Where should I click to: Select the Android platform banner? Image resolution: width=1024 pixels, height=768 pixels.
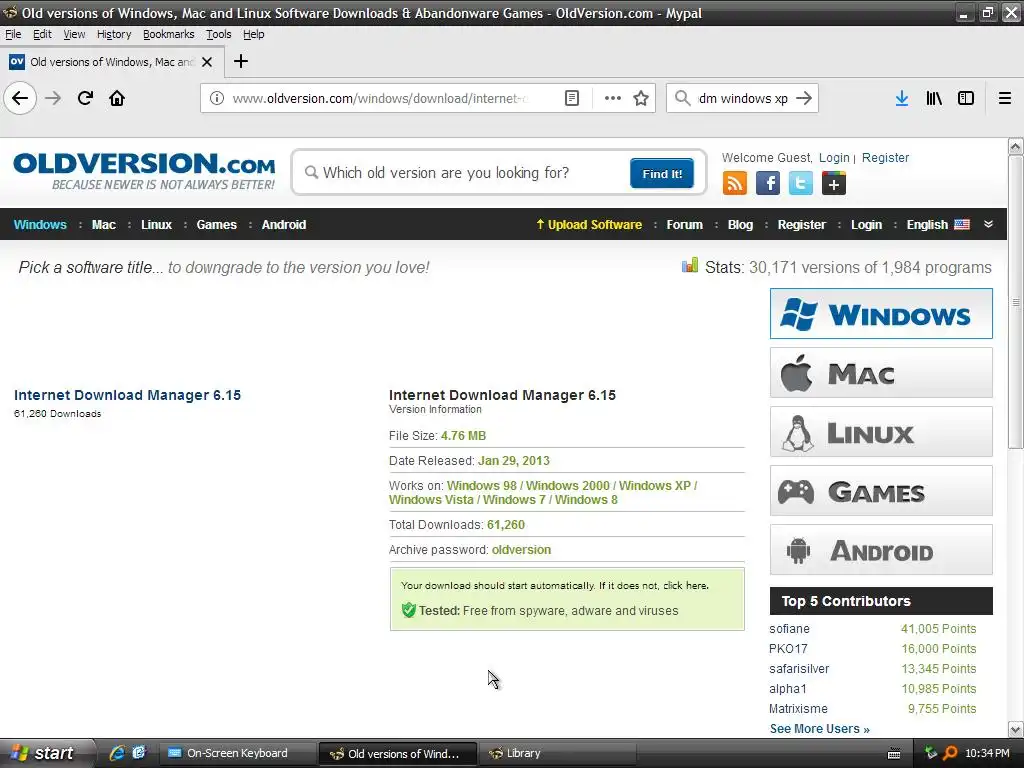click(x=881, y=550)
